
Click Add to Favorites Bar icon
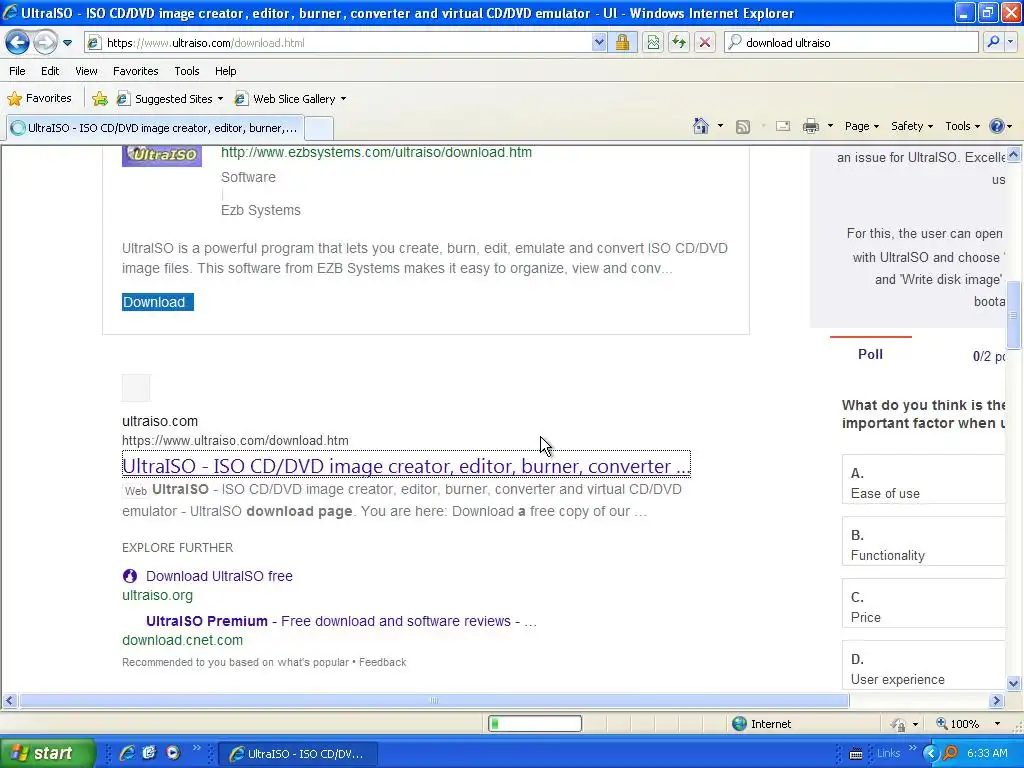[100, 99]
